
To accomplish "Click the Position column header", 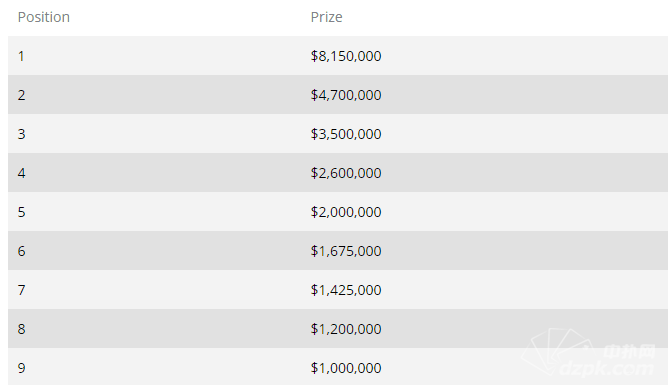I will coord(43,17).
